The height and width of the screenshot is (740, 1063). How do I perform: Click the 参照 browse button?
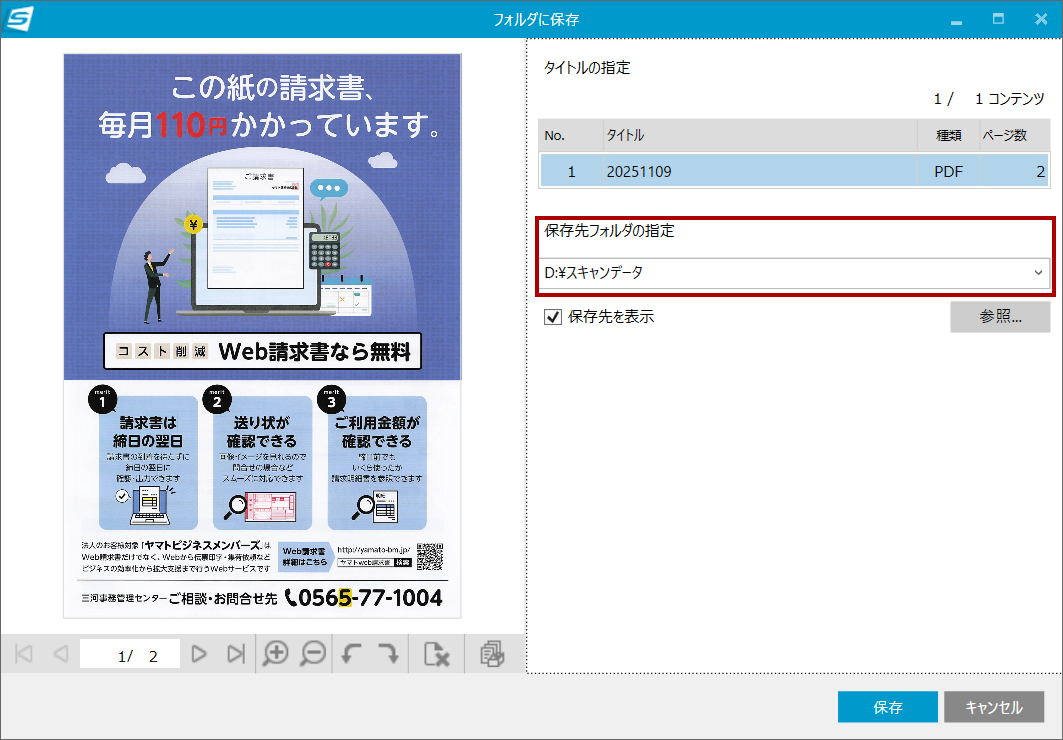(x=1000, y=316)
